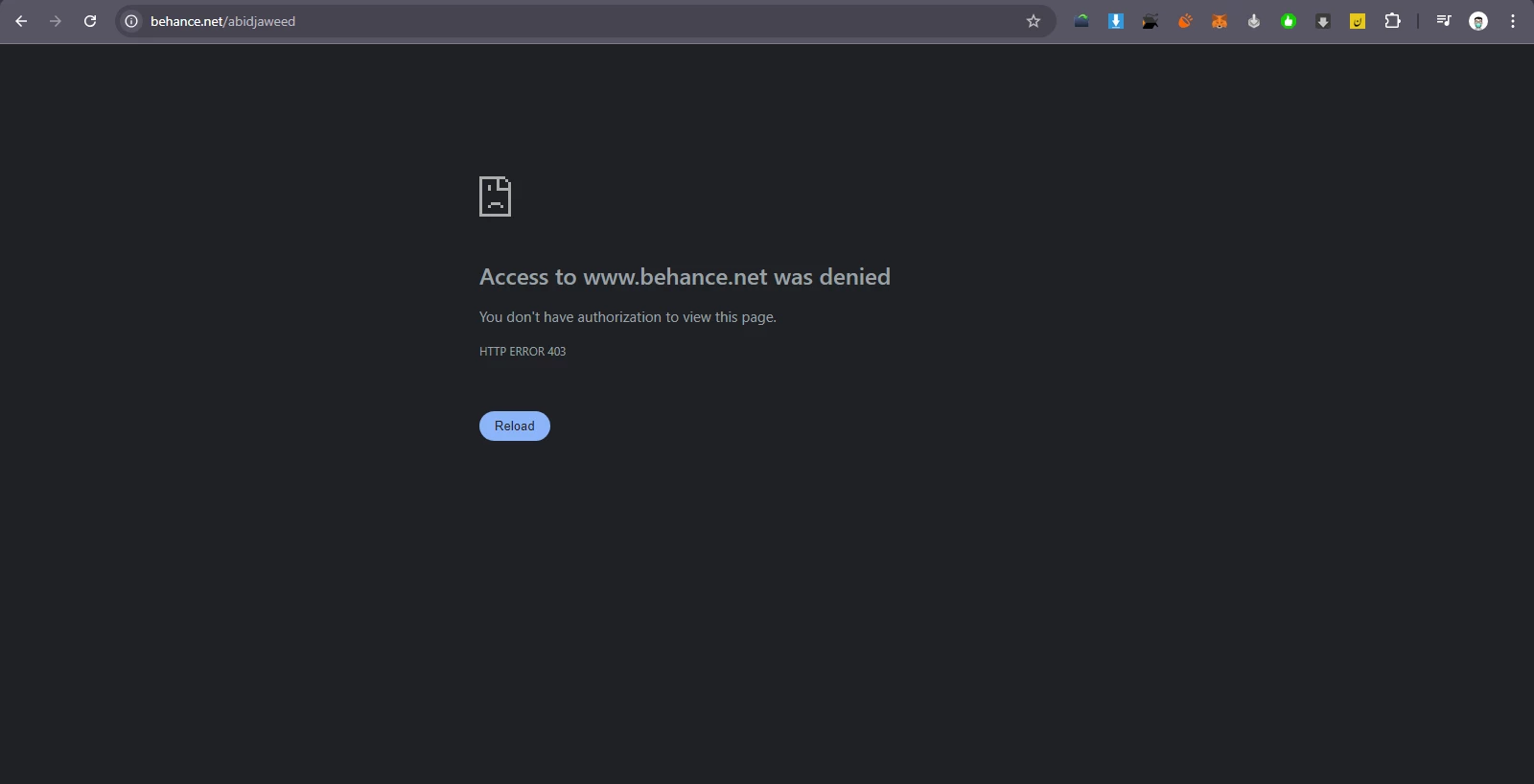
Task: Click the 'You don't have authorization' message
Action: [x=628, y=317]
